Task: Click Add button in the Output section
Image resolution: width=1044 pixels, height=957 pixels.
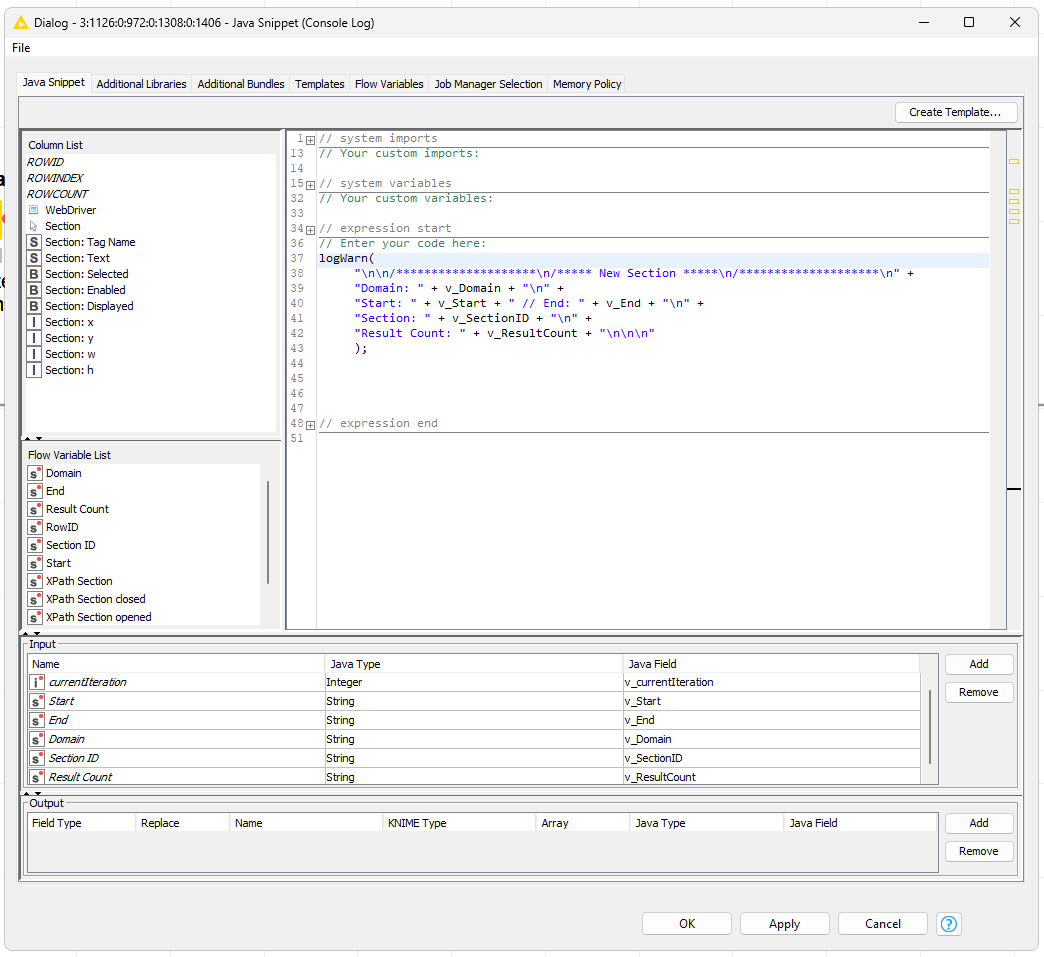Action: 978,823
